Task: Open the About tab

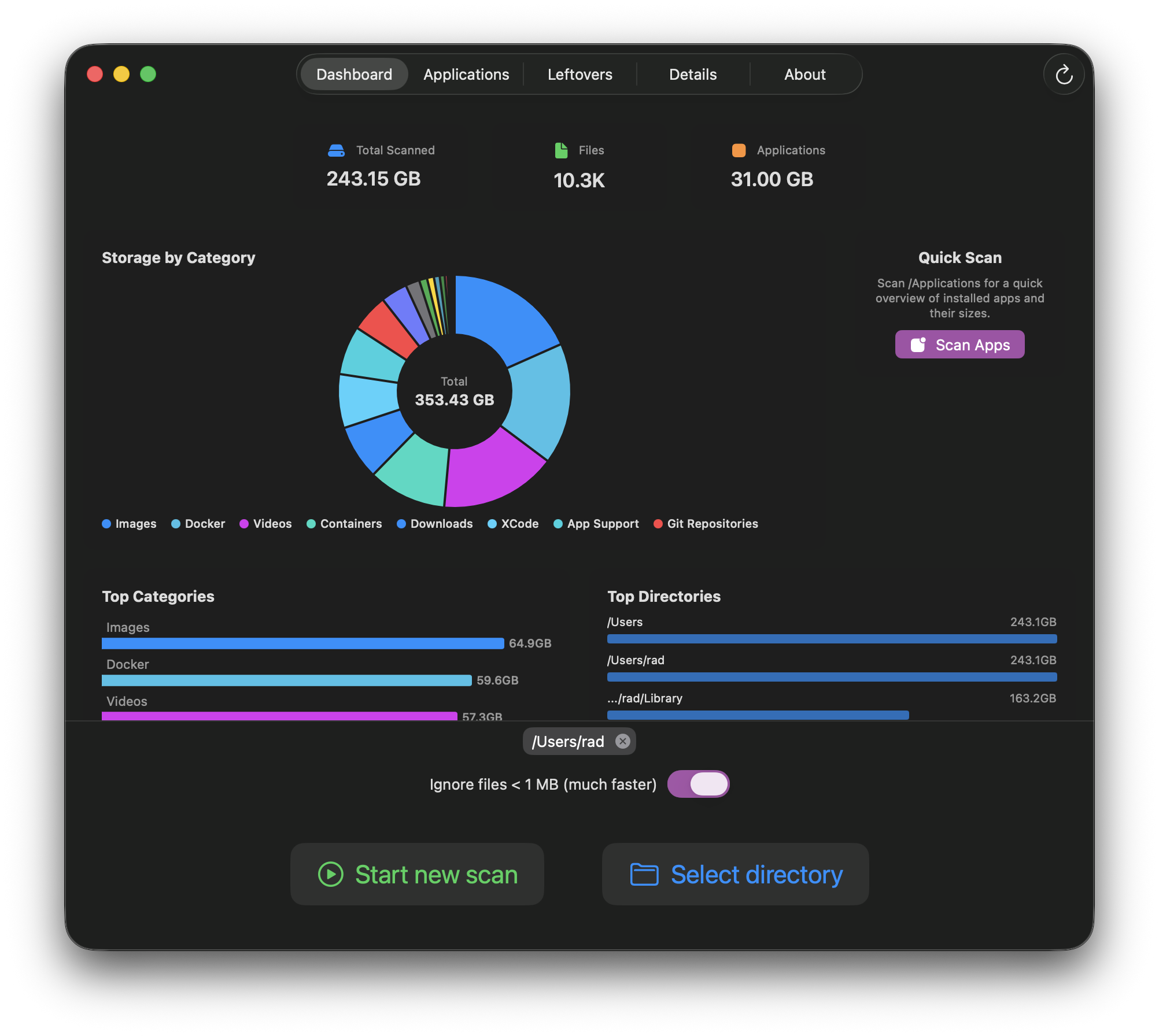Action: 804,75
